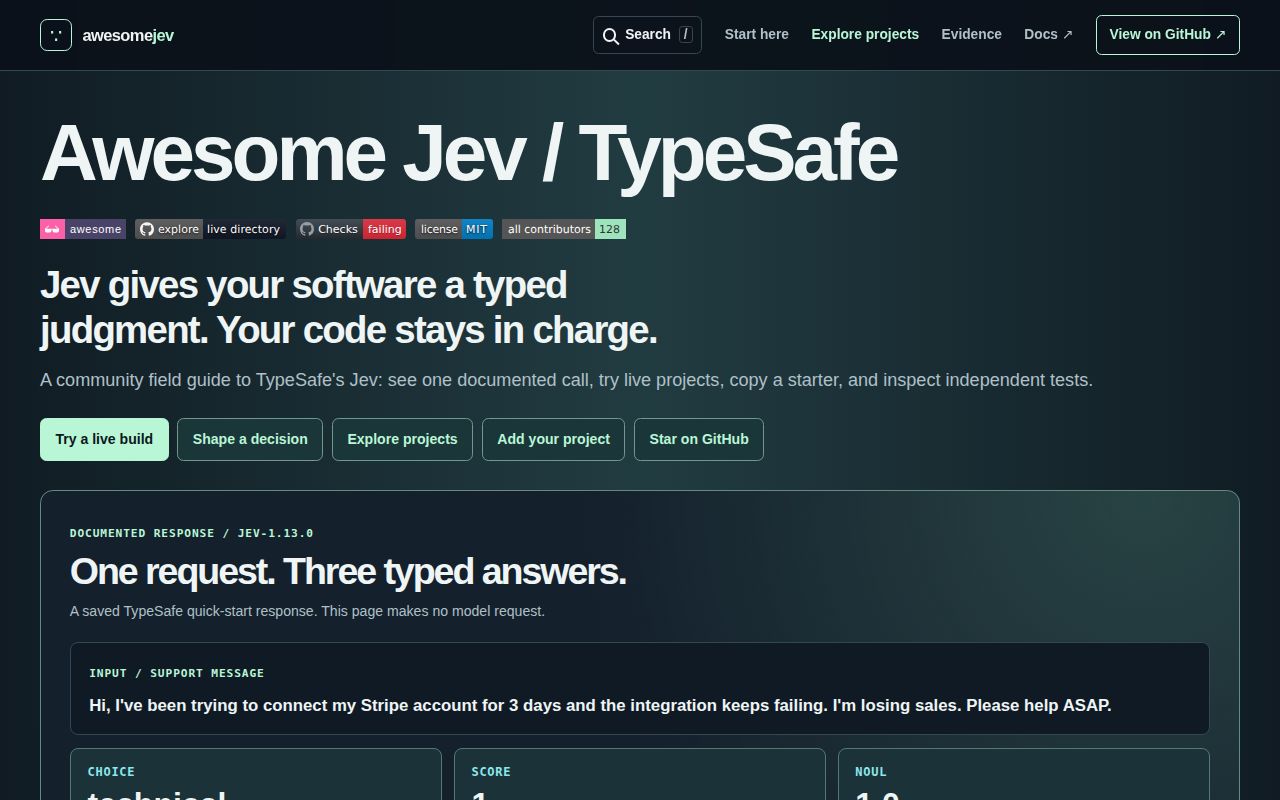Click the 'Jev gives your software' headline
This screenshot has height=800, width=1280.
[x=348, y=307]
